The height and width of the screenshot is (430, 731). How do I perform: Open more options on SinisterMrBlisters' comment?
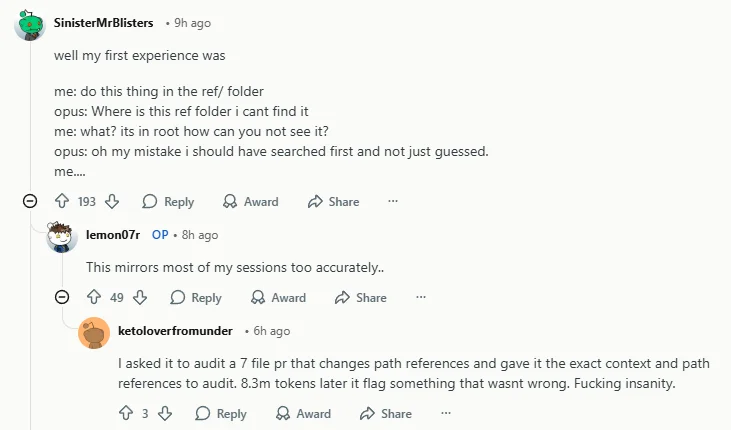(x=393, y=201)
